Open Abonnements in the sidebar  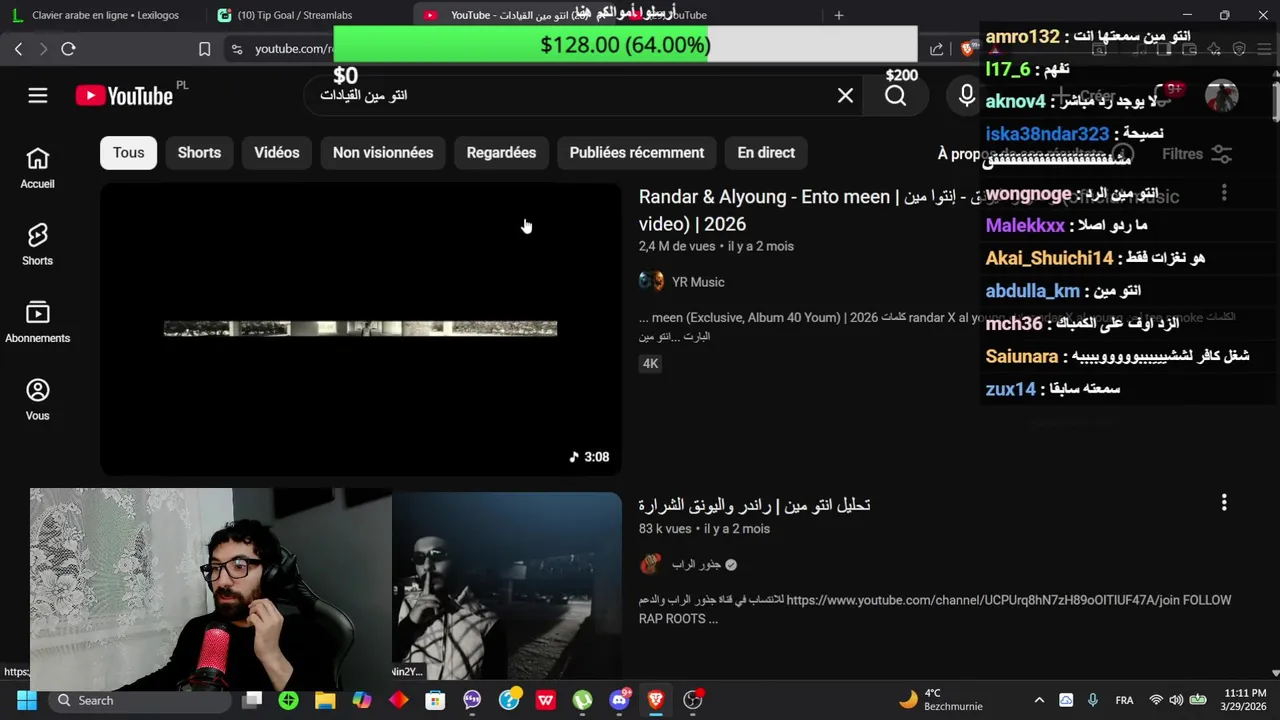(x=37, y=323)
